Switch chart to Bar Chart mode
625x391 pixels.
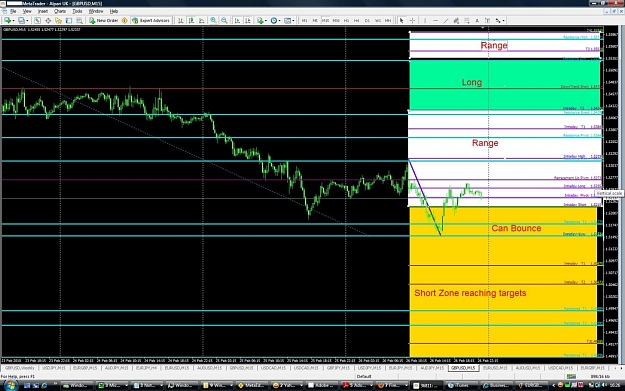click(x=181, y=20)
